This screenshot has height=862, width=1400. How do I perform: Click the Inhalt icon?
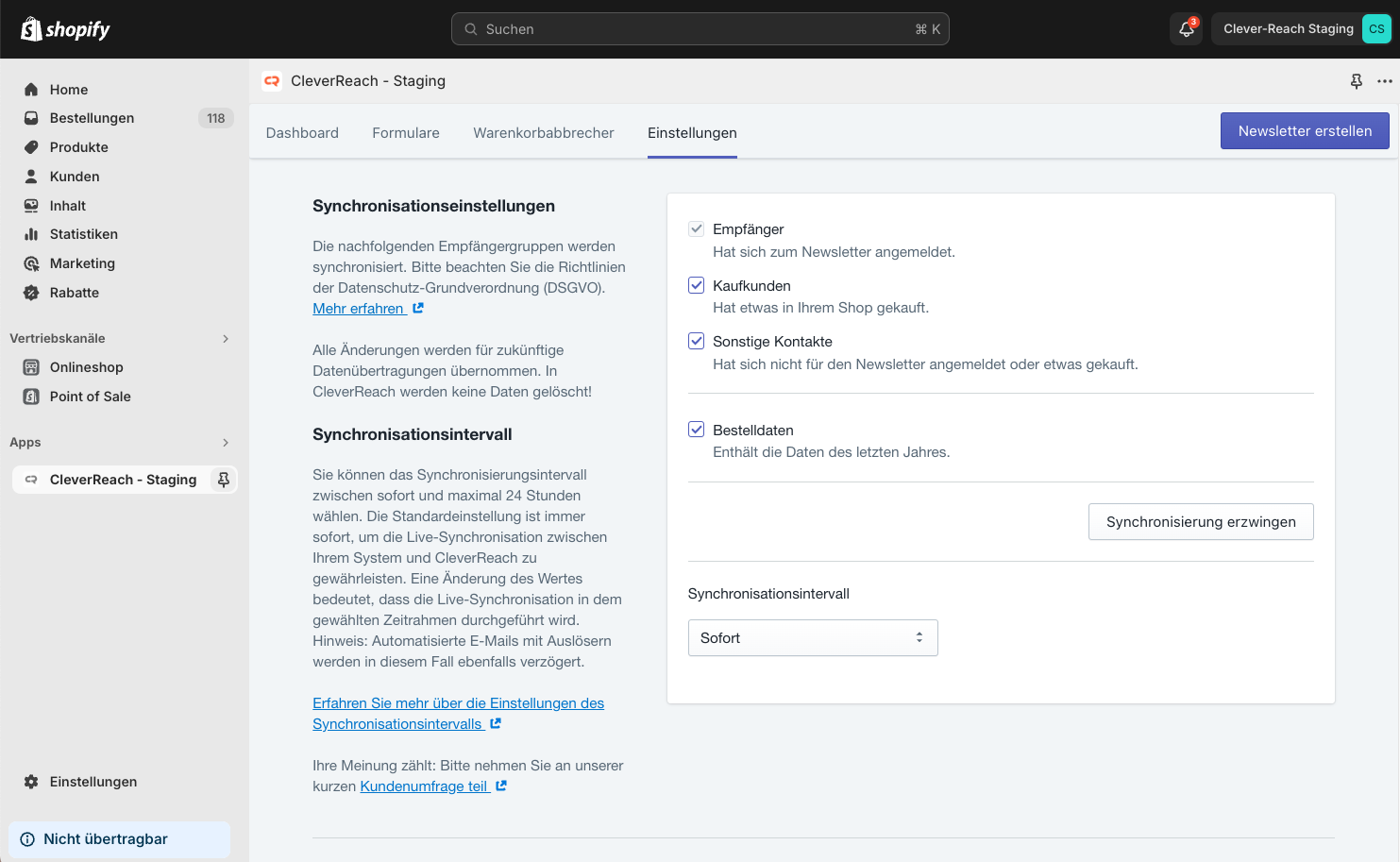pos(31,206)
